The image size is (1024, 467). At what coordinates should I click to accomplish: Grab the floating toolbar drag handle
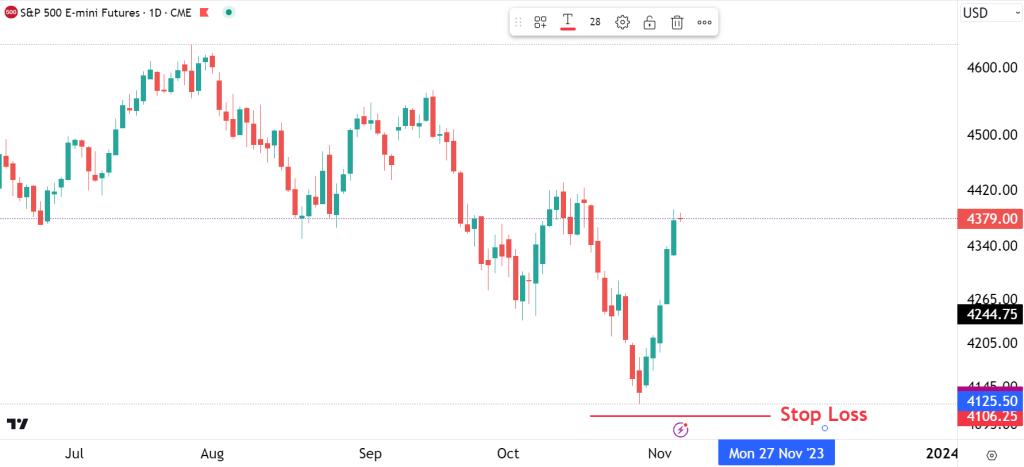518,22
